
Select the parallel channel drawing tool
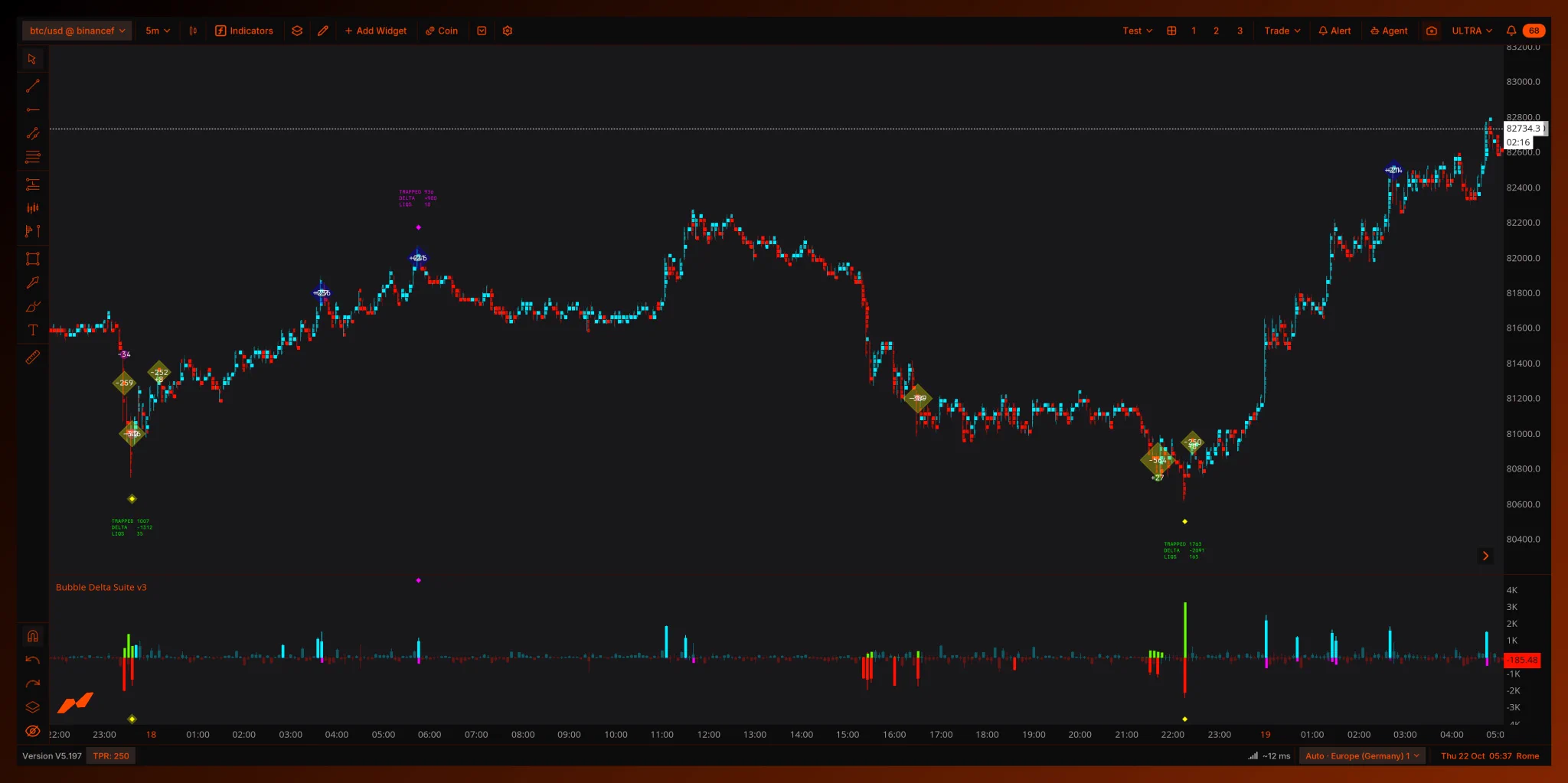[x=32, y=133]
